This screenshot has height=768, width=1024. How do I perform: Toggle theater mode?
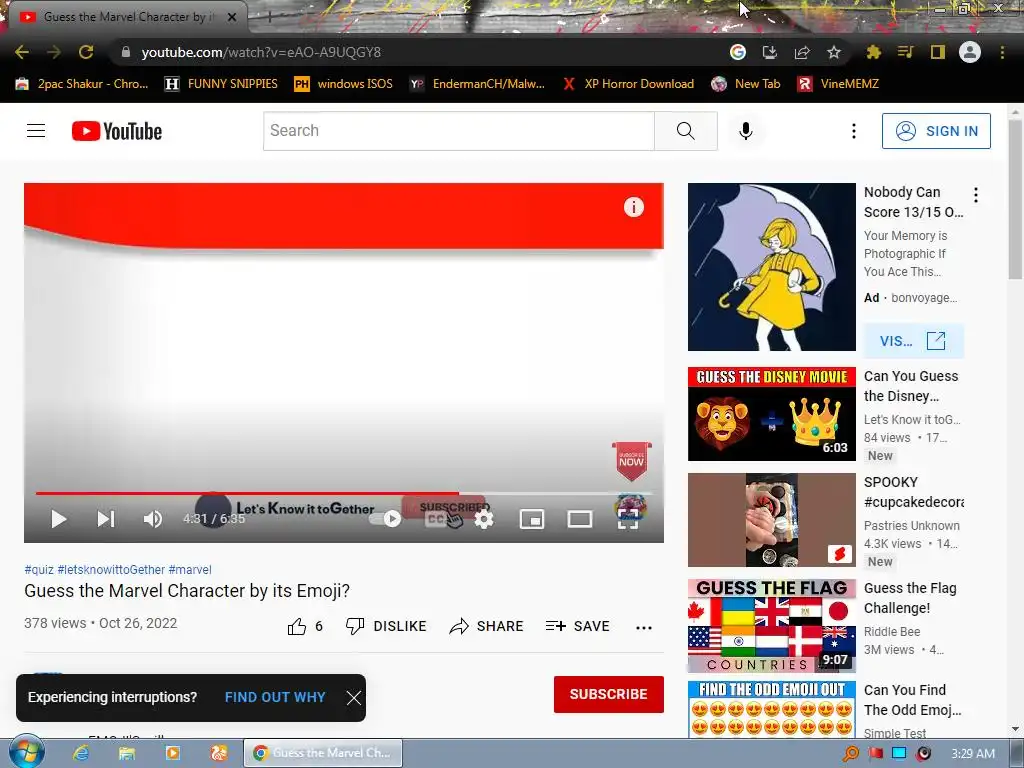tap(580, 519)
